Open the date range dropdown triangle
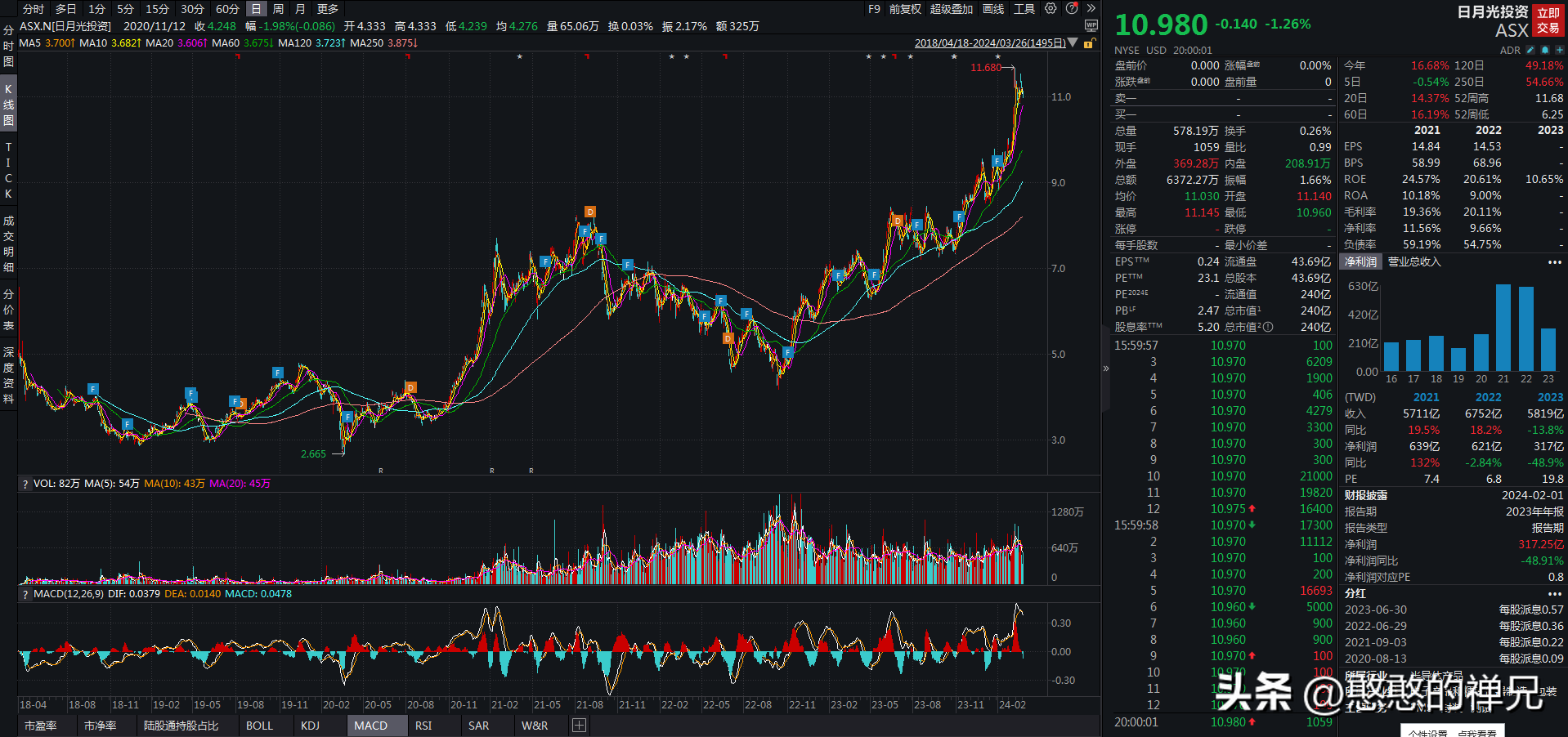 coord(1073,42)
